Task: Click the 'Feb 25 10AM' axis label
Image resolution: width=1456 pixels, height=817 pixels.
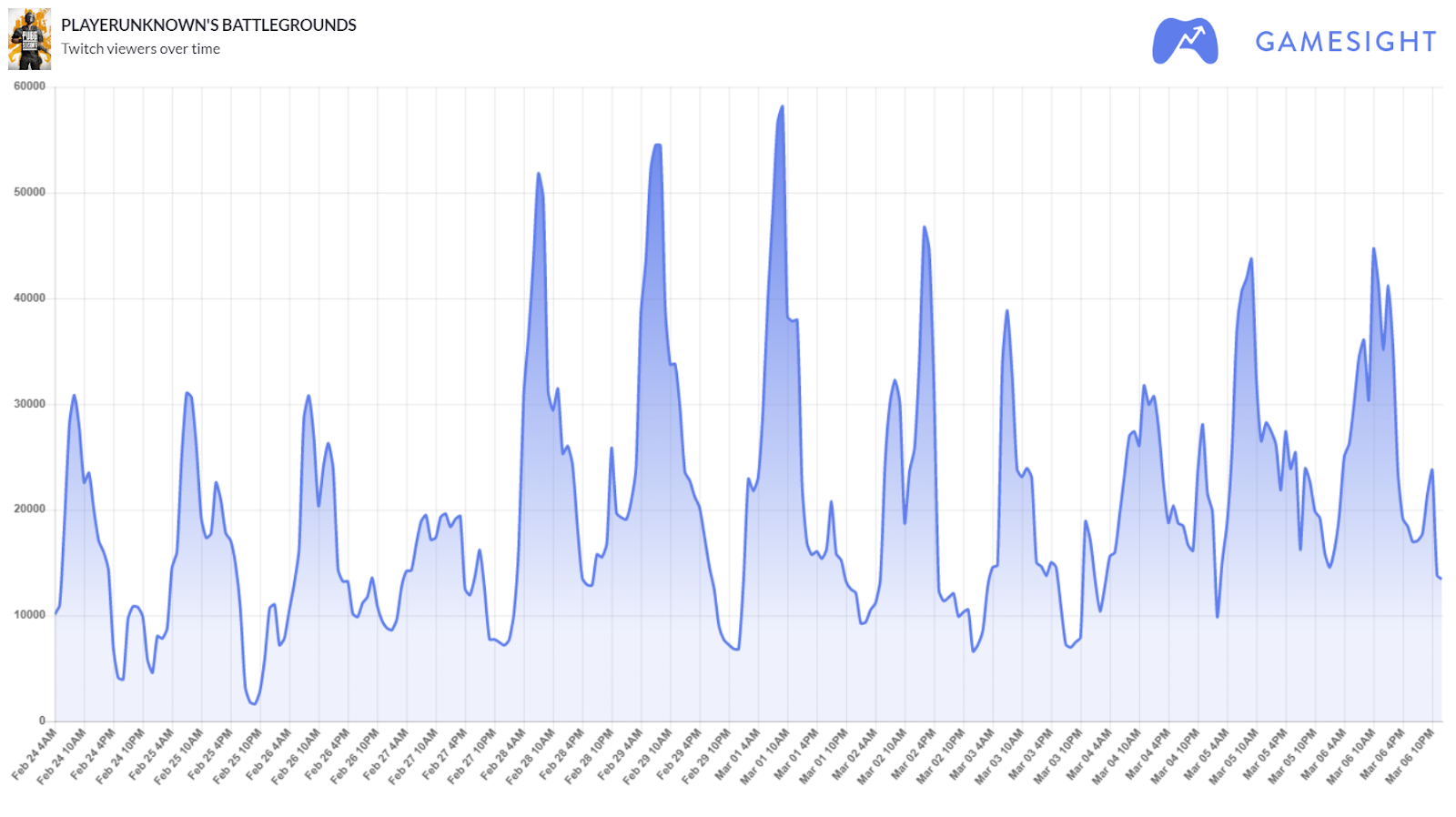Action: [x=179, y=755]
